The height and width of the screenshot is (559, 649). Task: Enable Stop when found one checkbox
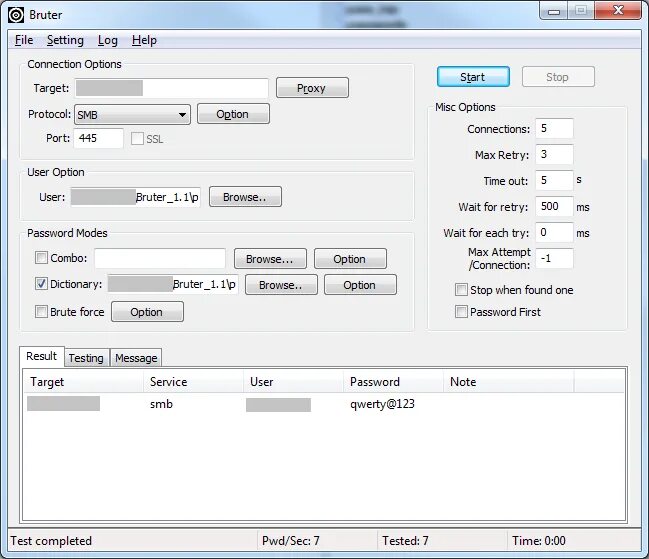461,290
